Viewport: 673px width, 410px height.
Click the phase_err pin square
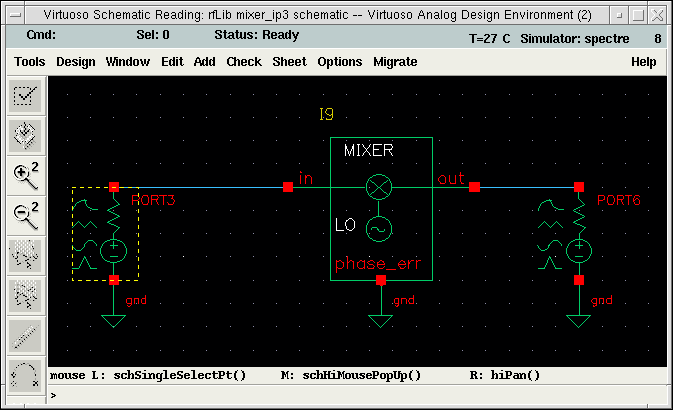[381, 280]
